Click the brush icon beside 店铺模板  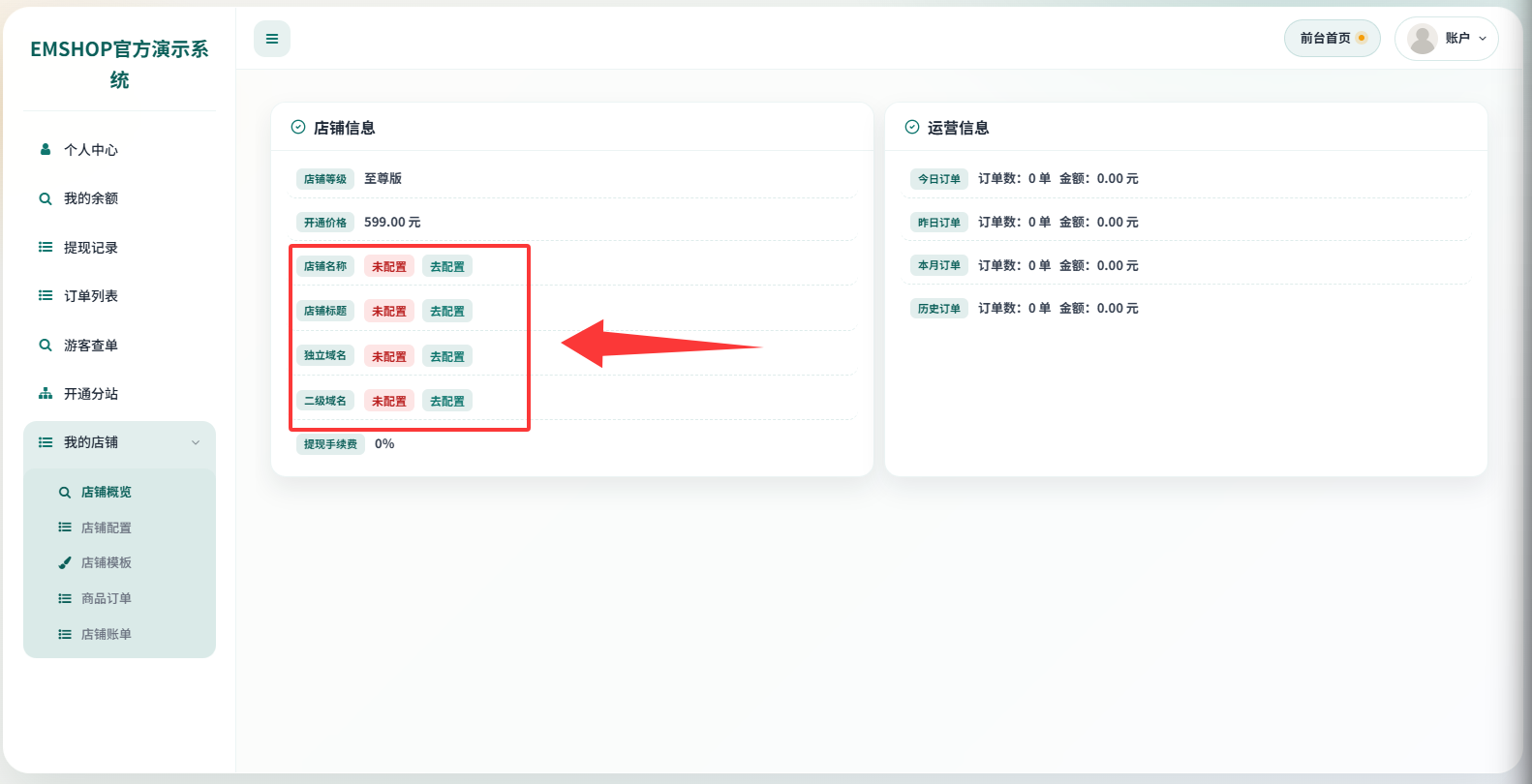pos(65,562)
